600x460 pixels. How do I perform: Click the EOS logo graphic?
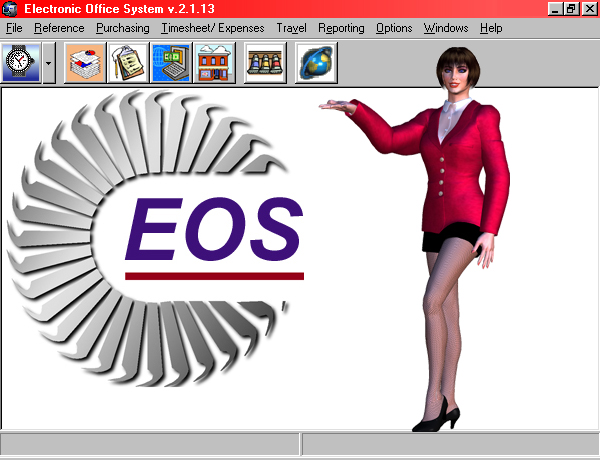[x=155, y=238]
